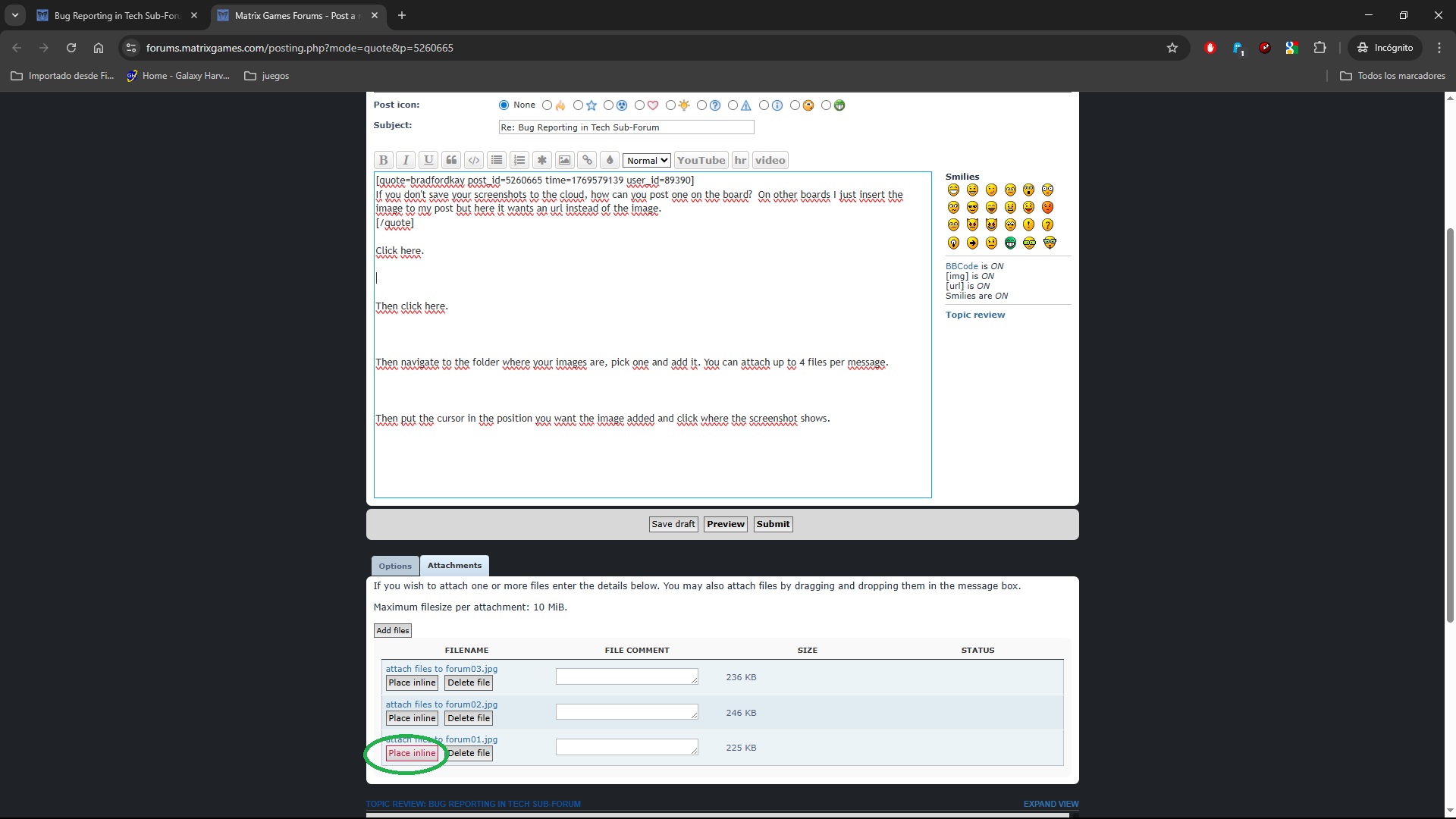This screenshot has width=1456, height=819.
Task: Select the heart post icon
Action: click(x=639, y=105)
